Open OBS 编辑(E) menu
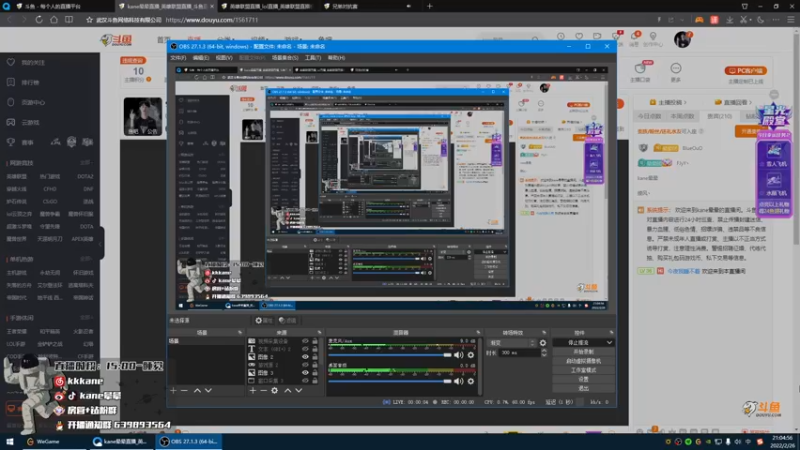 coord(201,58)
